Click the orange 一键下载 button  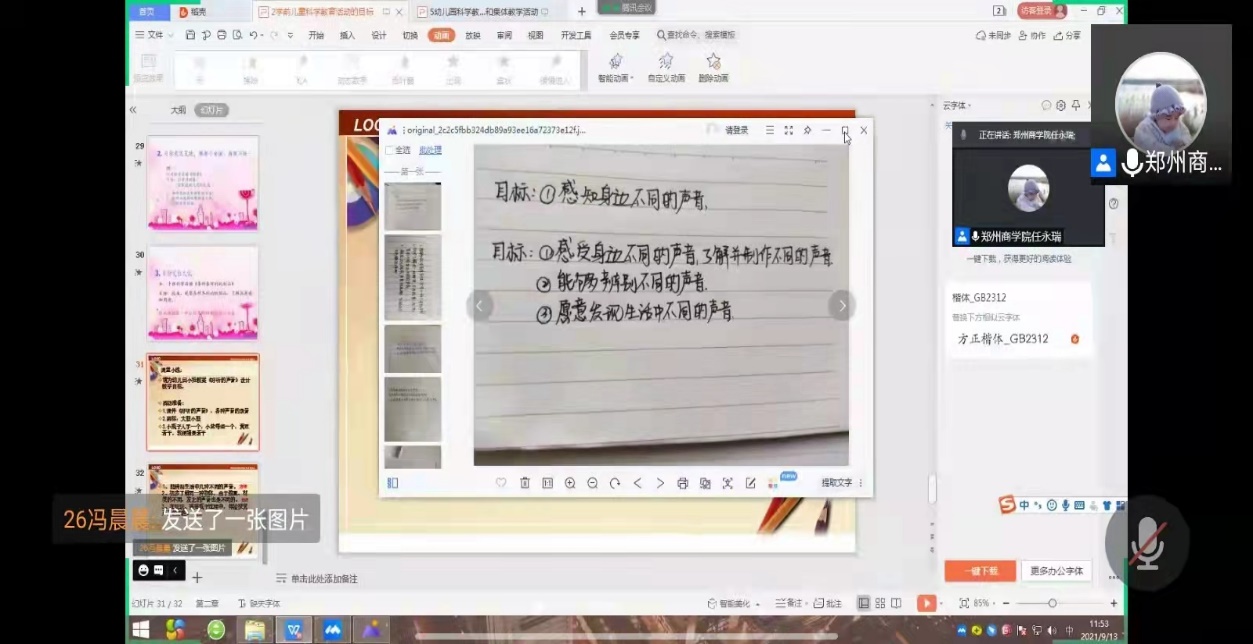pyautogui.click(x=979, y=571)
